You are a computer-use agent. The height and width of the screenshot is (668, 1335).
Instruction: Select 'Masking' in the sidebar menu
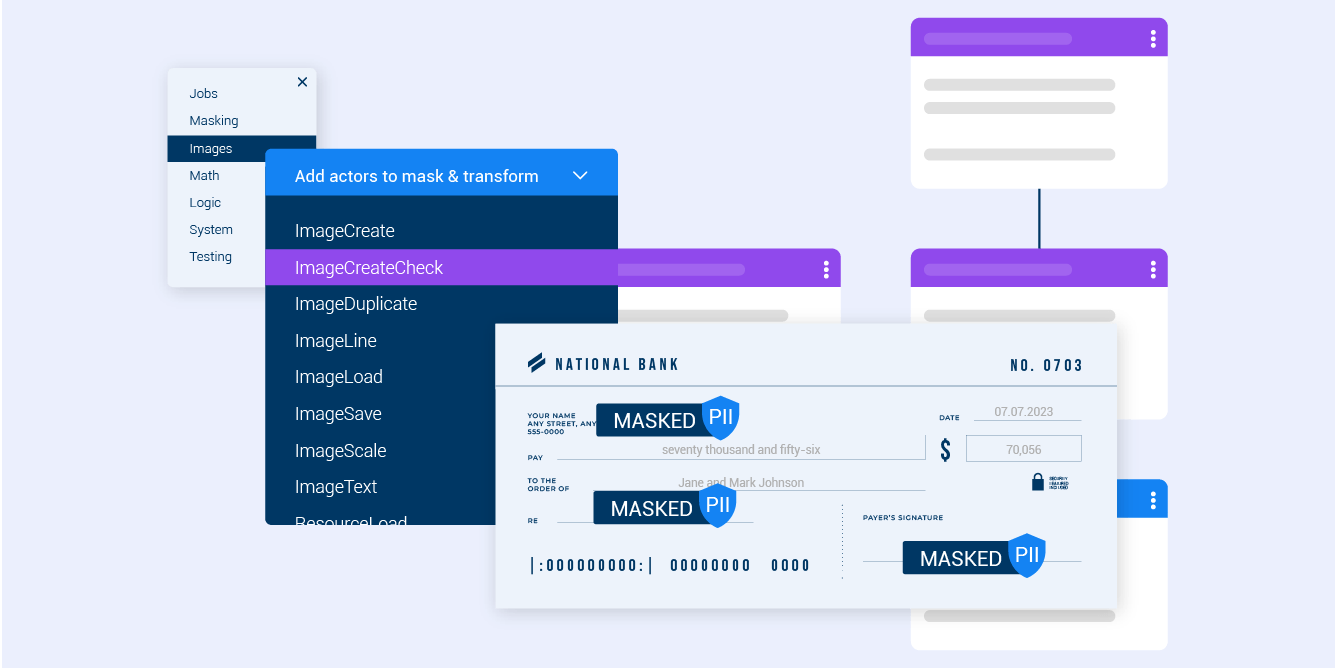point(212,120)
